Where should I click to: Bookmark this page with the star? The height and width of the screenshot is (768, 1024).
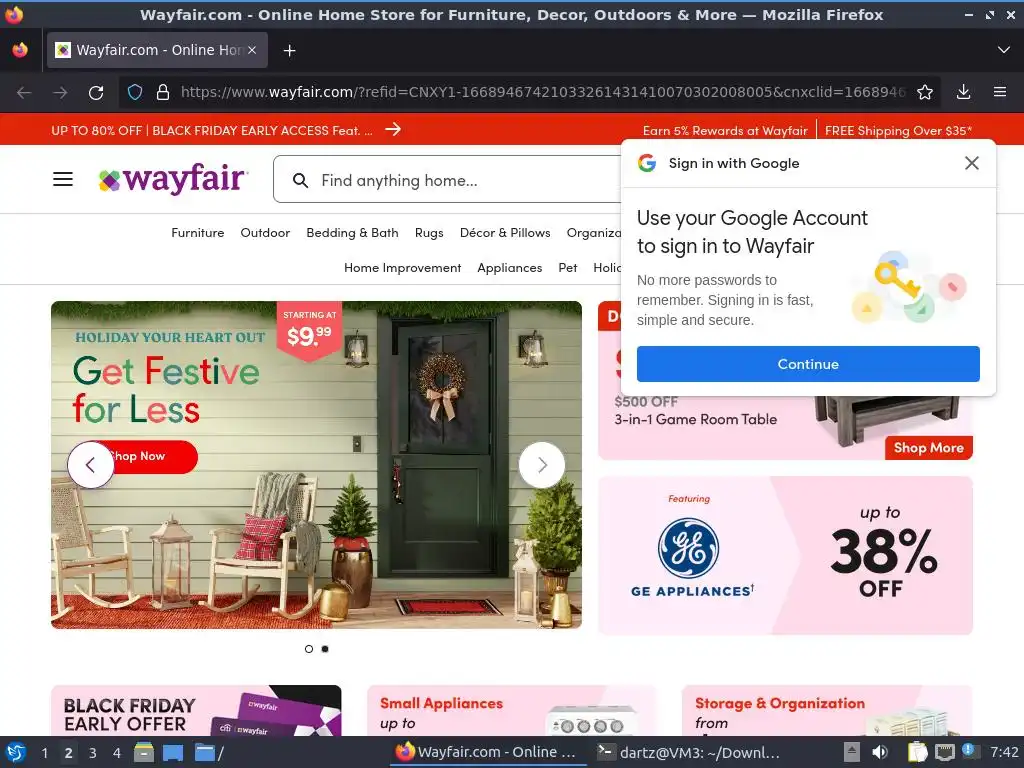[924, 93]
